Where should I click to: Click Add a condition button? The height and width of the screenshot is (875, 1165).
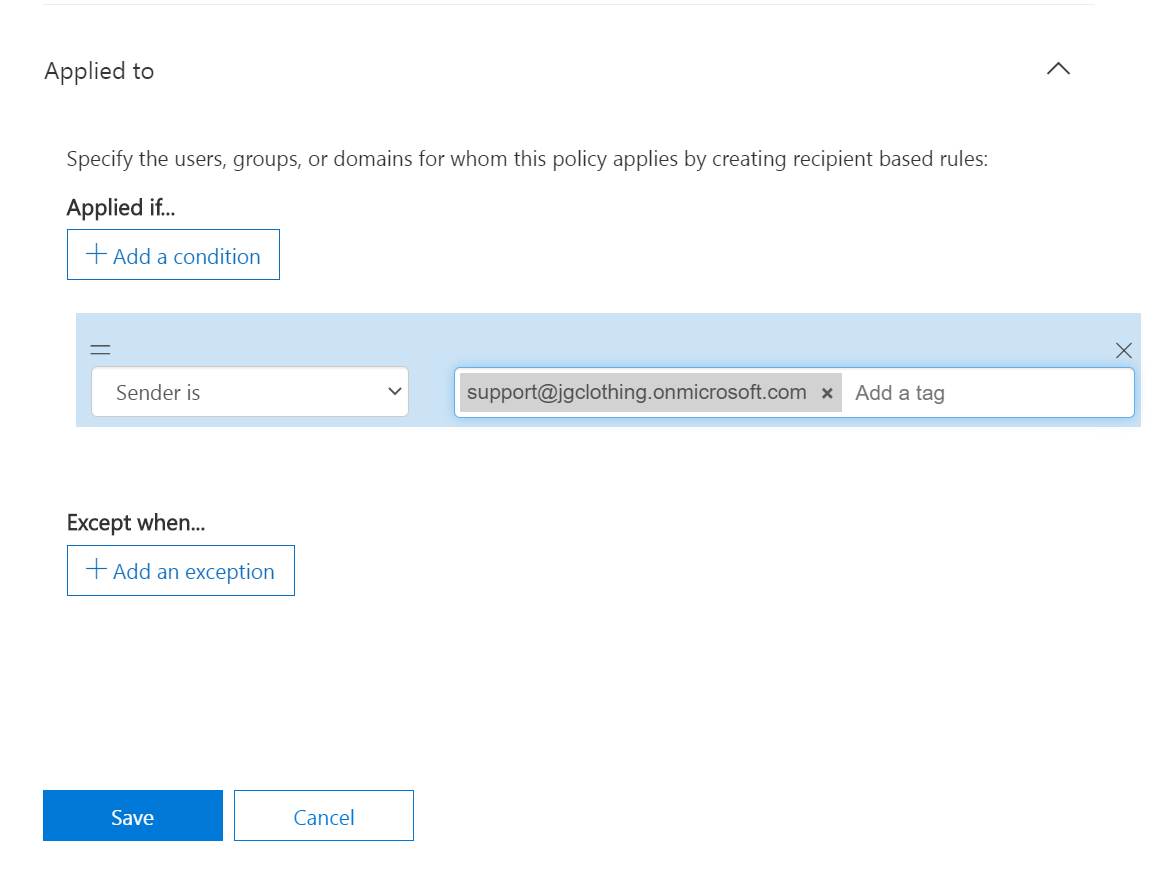tap(173, 255)
